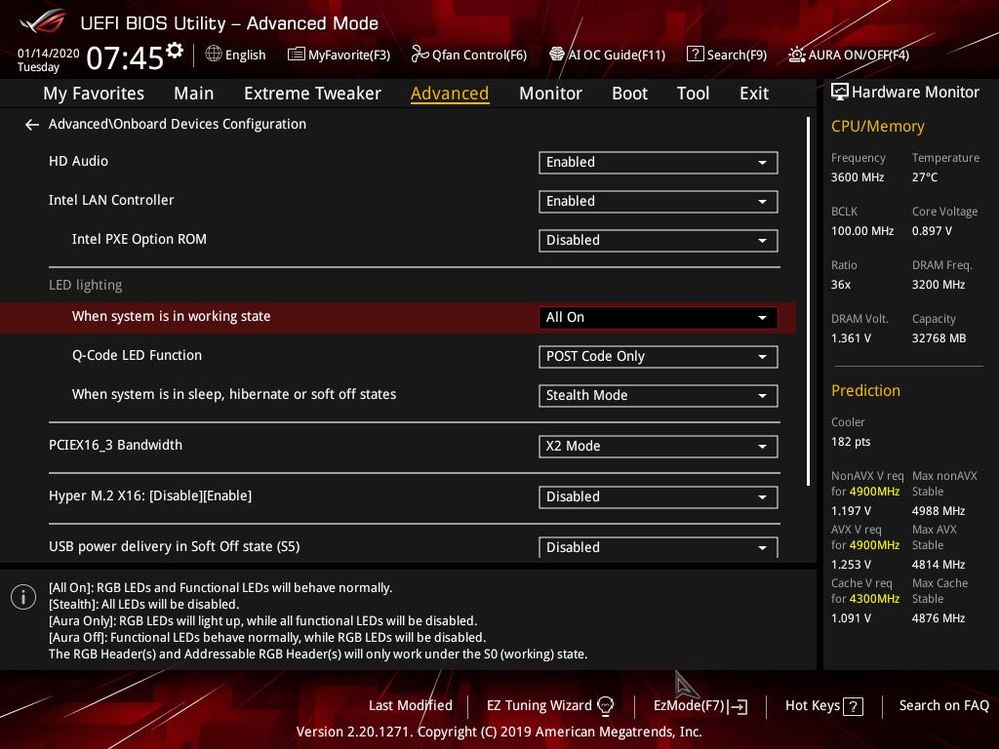
Task: Open the HD Audio dropdown
Action: [x=658, y=162]
